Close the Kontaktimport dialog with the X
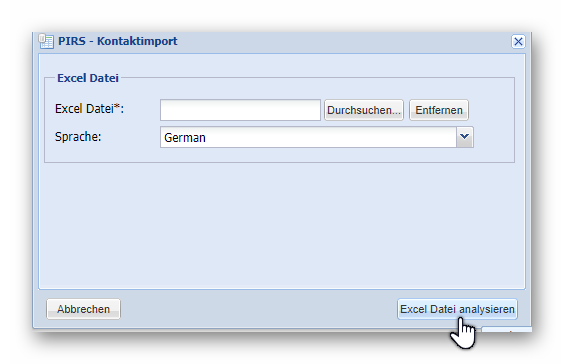The width and height of the screenshot is (564, 364). pyautogui.click(x=518, y=41)
